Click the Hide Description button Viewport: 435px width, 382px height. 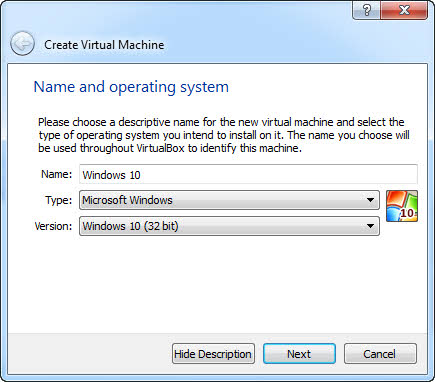pos(213,354)
